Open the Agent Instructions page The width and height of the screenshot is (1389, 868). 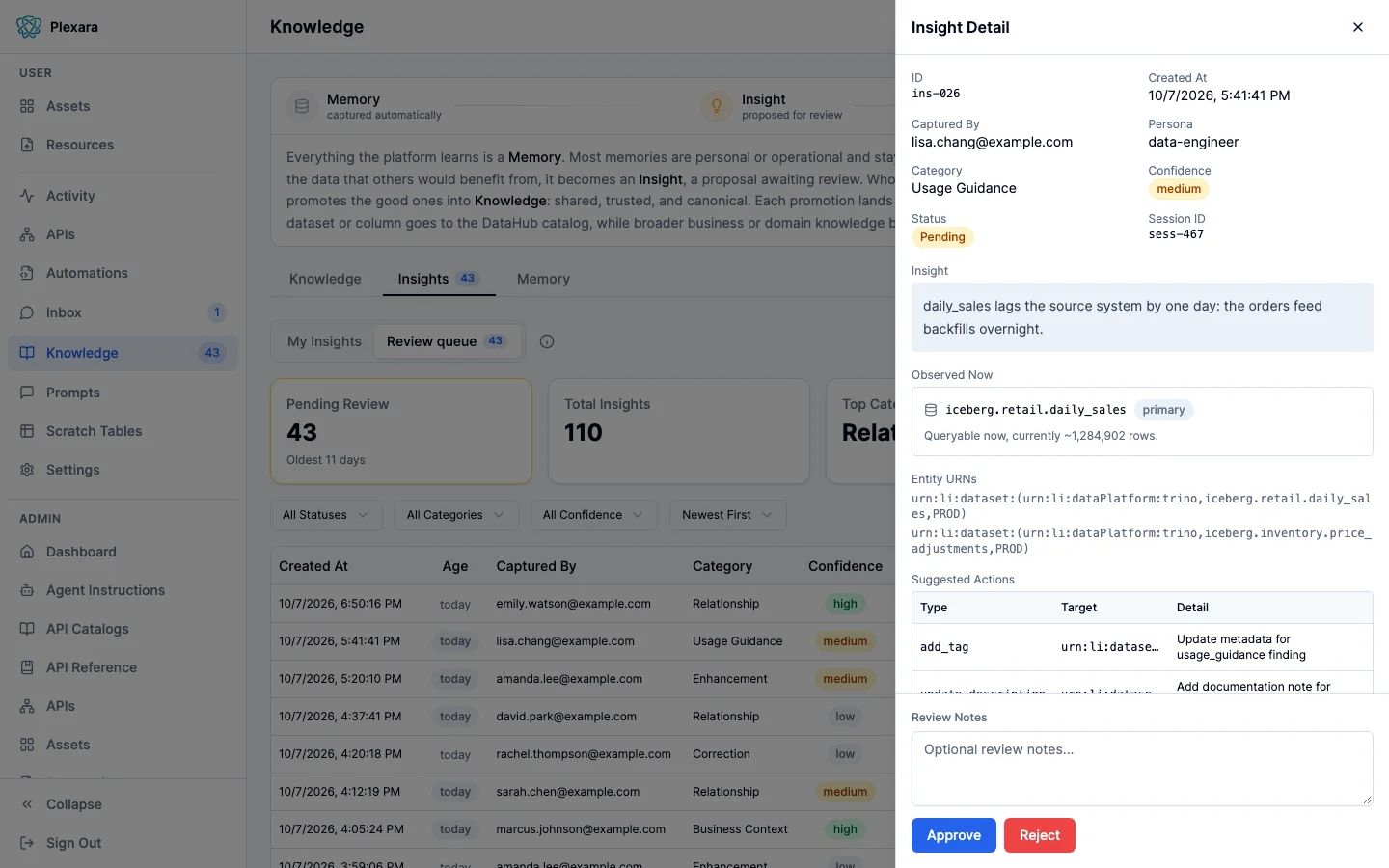point(123,590)
